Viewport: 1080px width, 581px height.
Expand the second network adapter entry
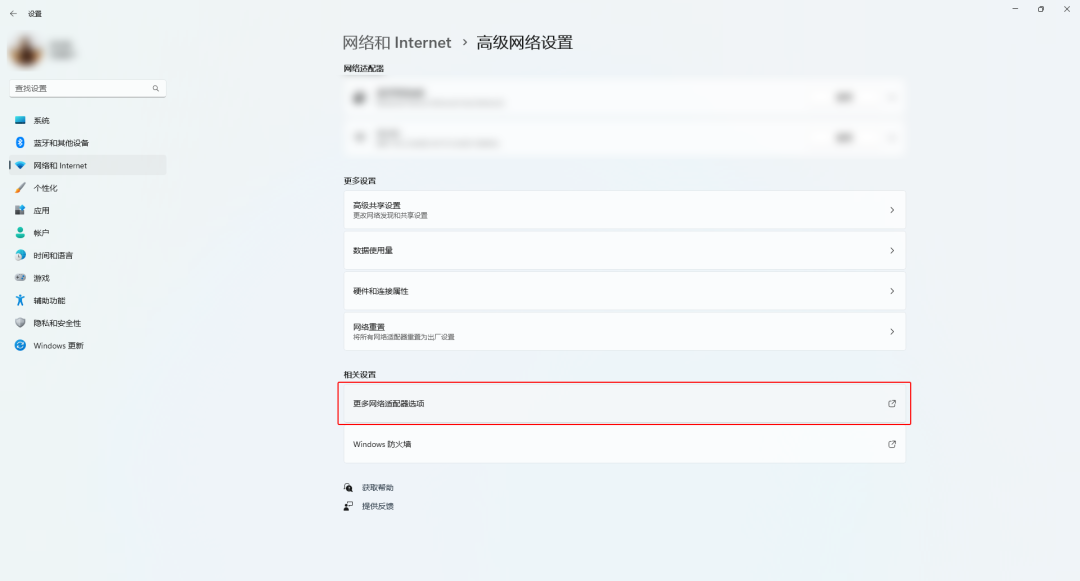click(890, 136)
